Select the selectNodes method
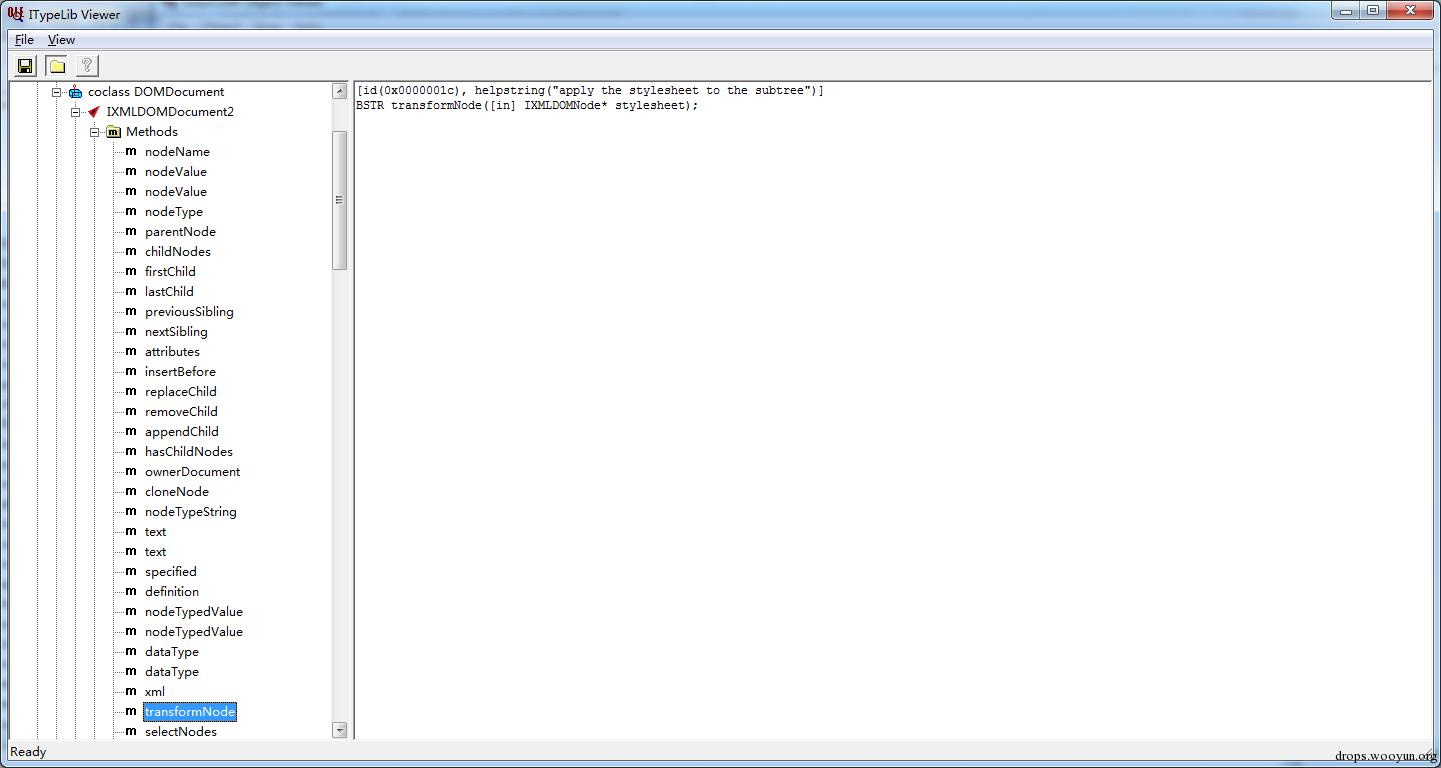 180,732
